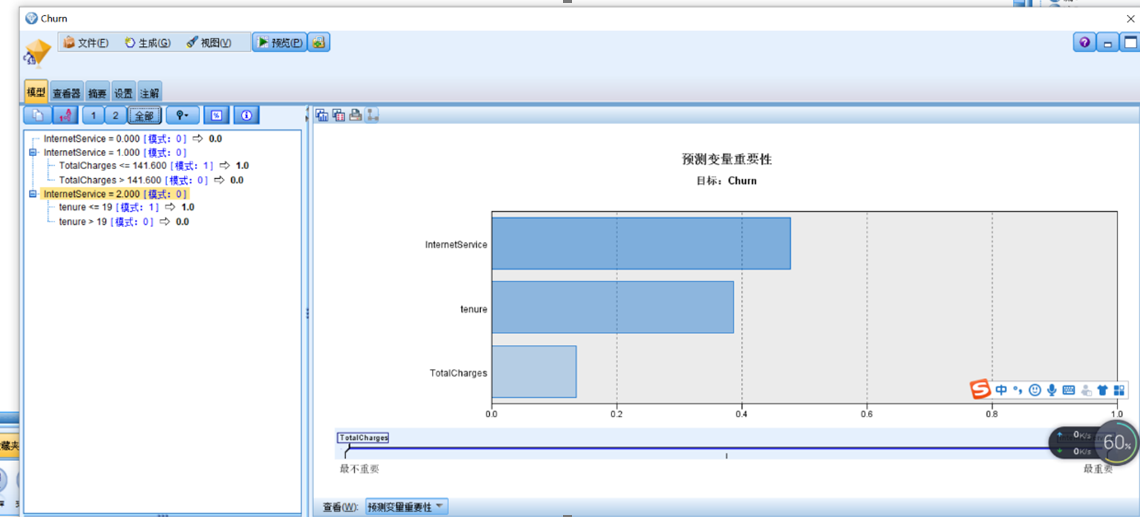Open the 预测变量重要性 view dropdown

click(406, 506)
